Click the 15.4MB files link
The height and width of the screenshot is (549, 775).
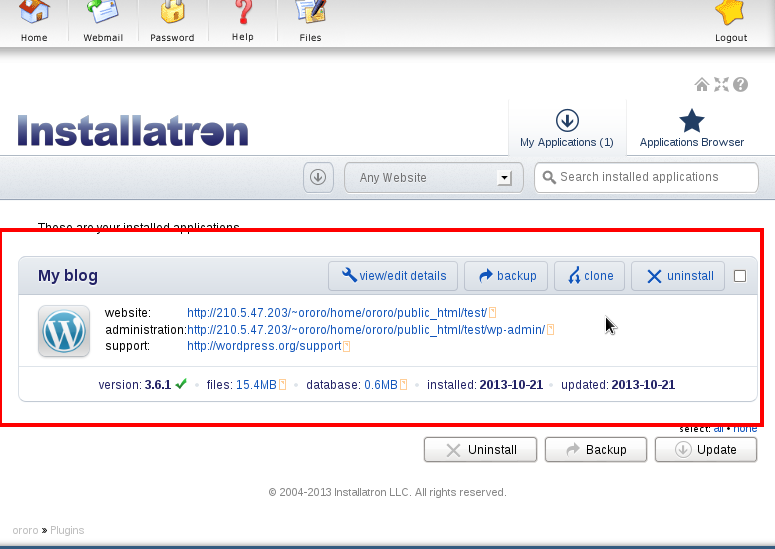(x=256, y=384)
